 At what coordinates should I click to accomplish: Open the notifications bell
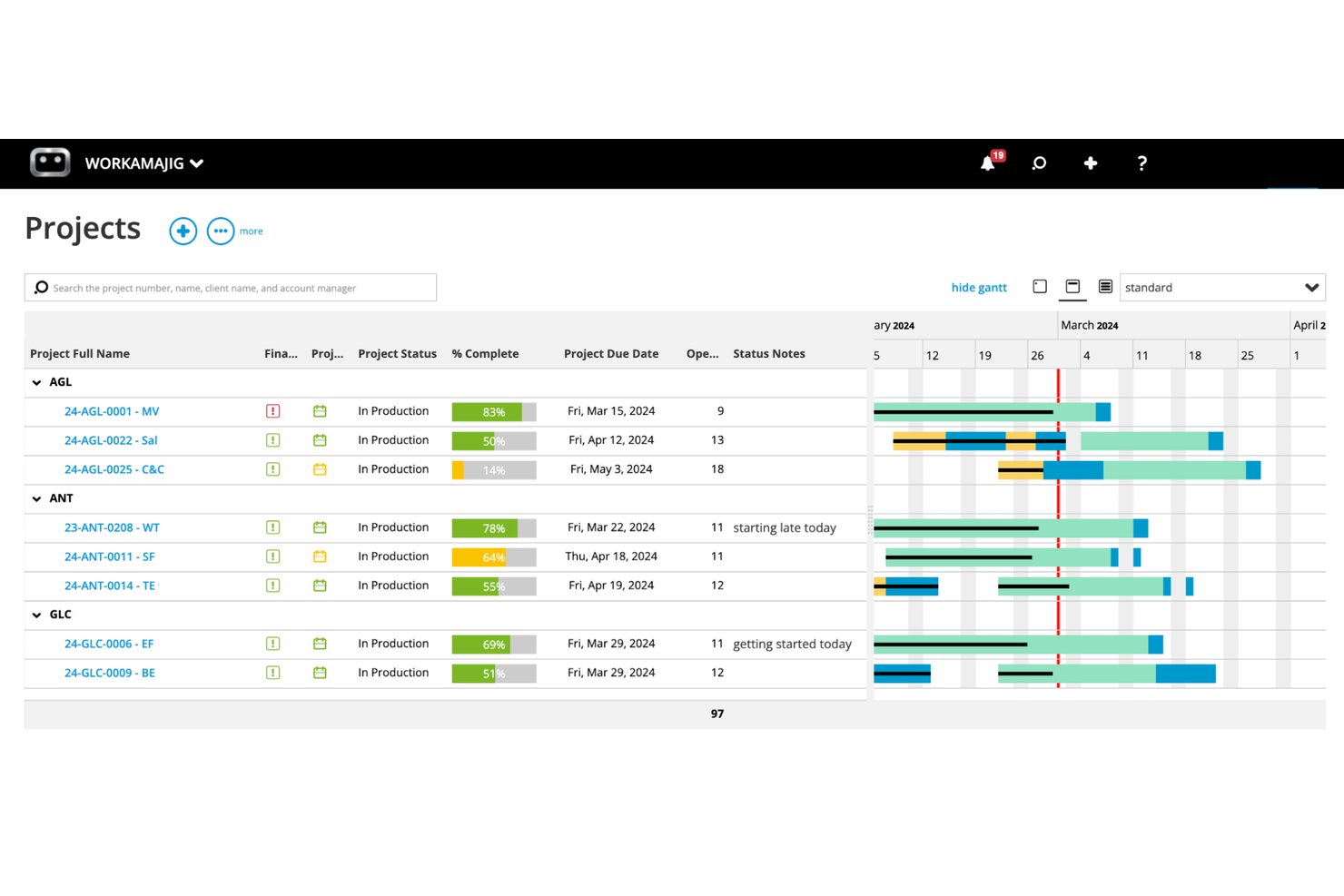point(988,163)
